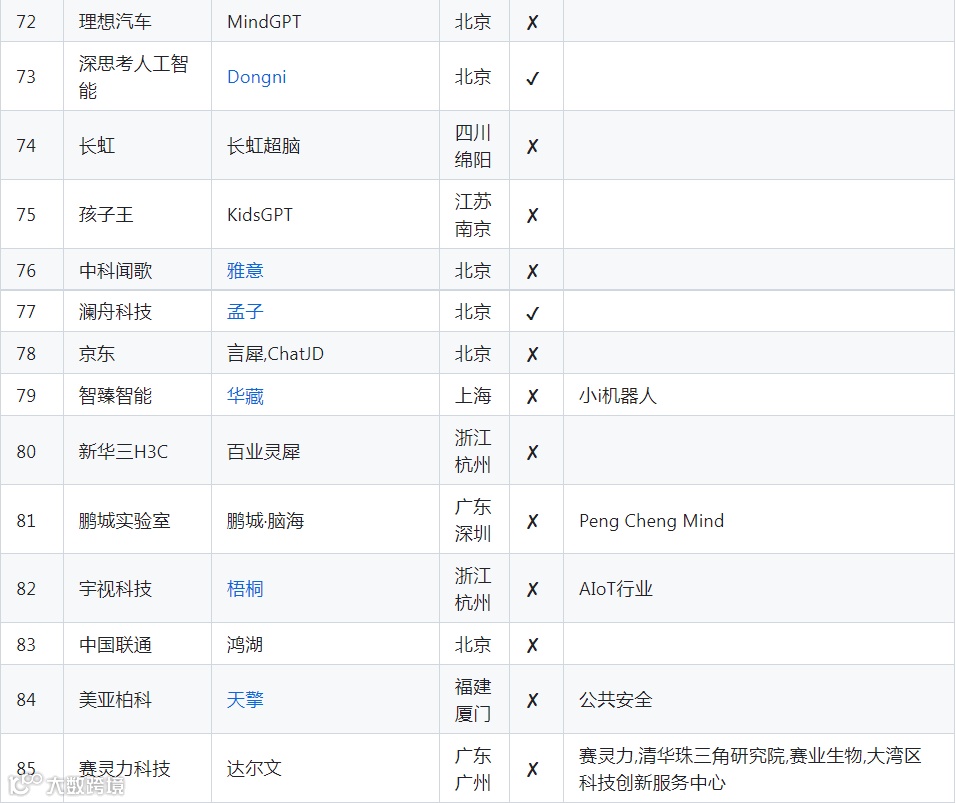Click the Peng Cheng Mind note
This screenshot has height=803, width=956.
651,521
